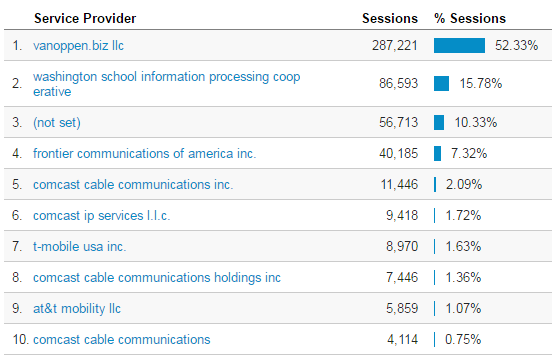This screenshot has width=552, height=360.
Task: Sort by the Service Provider column header
Action: click(85, 18)
